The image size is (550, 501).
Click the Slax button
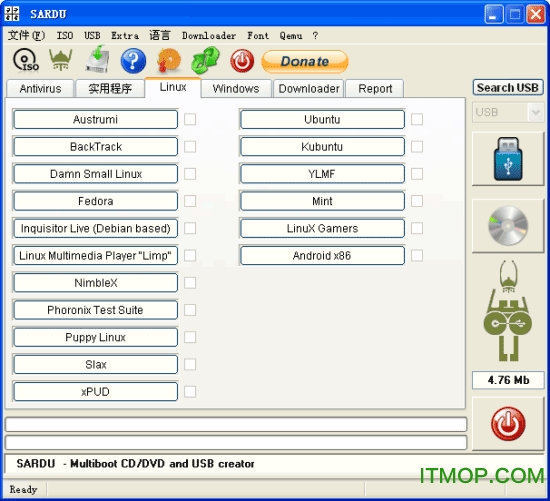(95, 364)
